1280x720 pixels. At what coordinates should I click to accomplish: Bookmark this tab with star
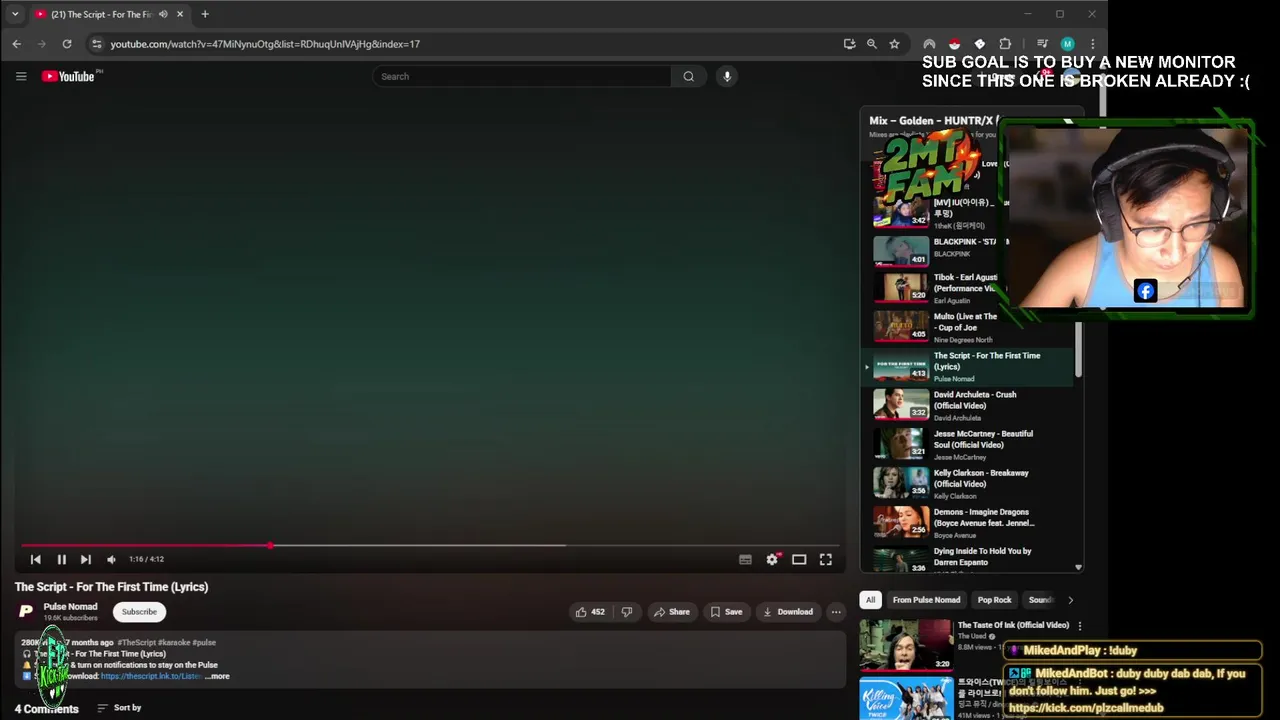coord(894,44)
